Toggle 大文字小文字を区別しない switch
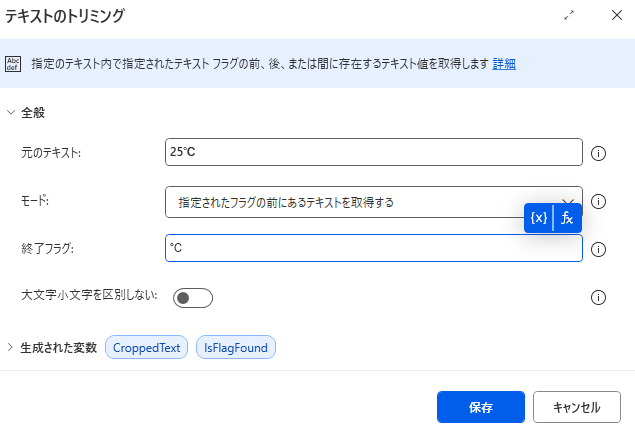The width and height of the screenshot is (635, 428). point(193,298)
